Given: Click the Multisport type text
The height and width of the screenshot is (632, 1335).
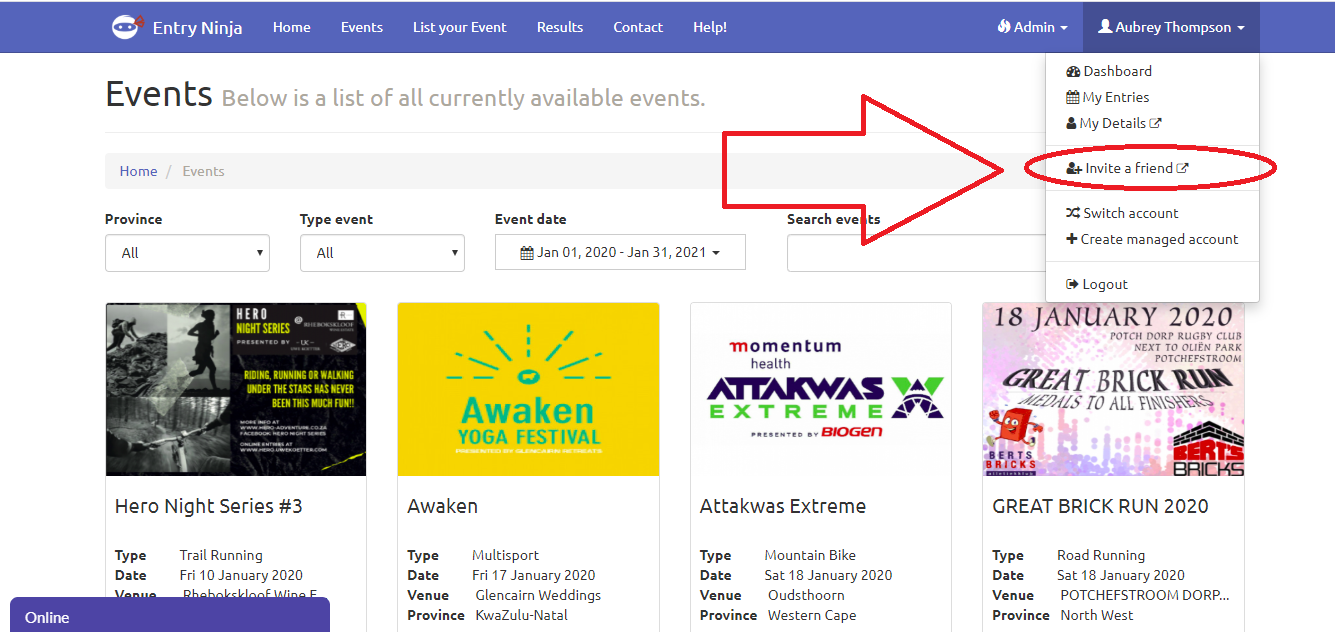Looking at the screenshot, I should click(x=505, y=555).
